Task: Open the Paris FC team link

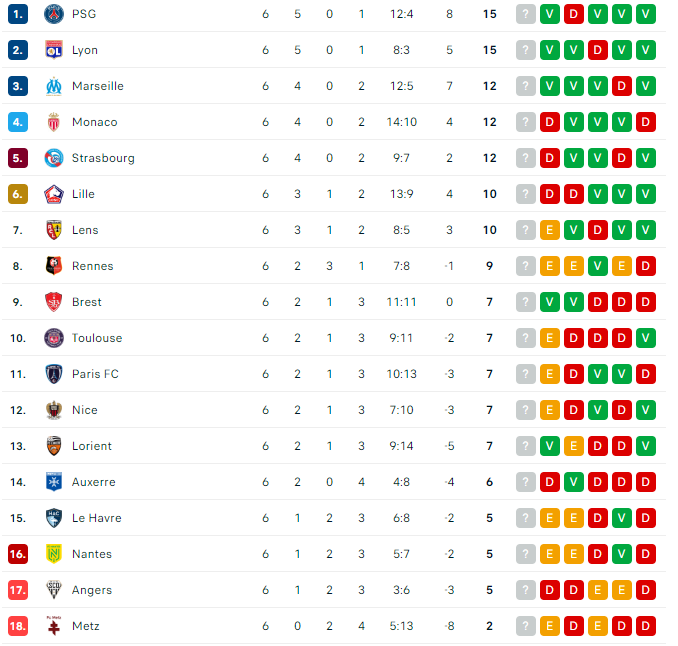Action: tap(95, 374)
